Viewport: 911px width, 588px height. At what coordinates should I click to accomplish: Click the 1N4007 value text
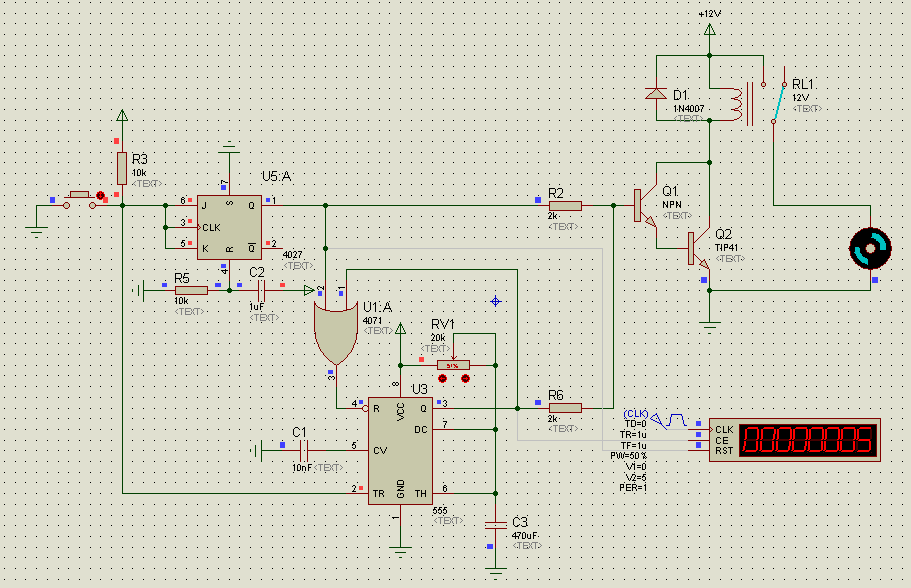[x=688, y=109]
